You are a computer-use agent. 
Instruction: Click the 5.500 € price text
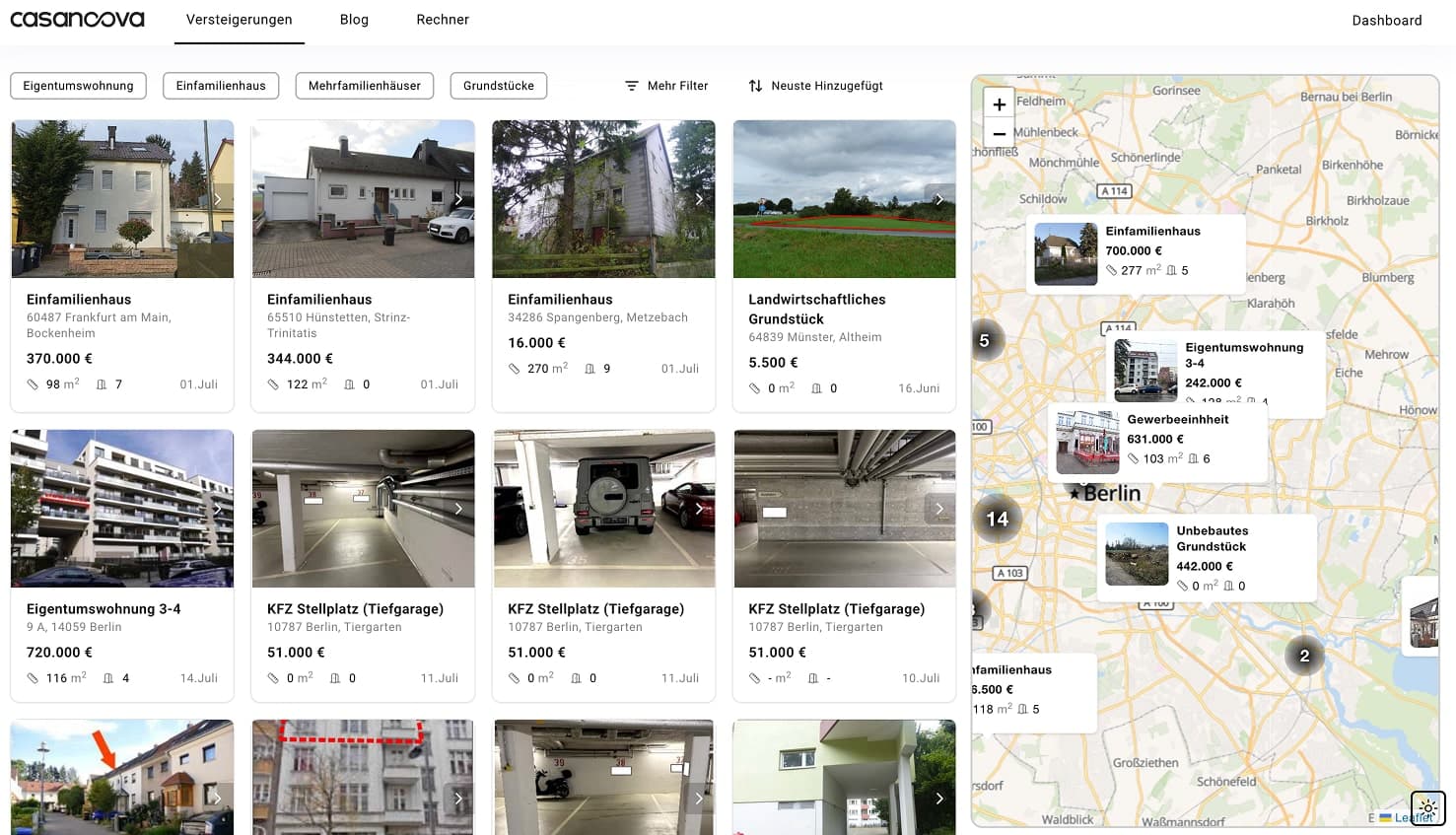[773, 363]
